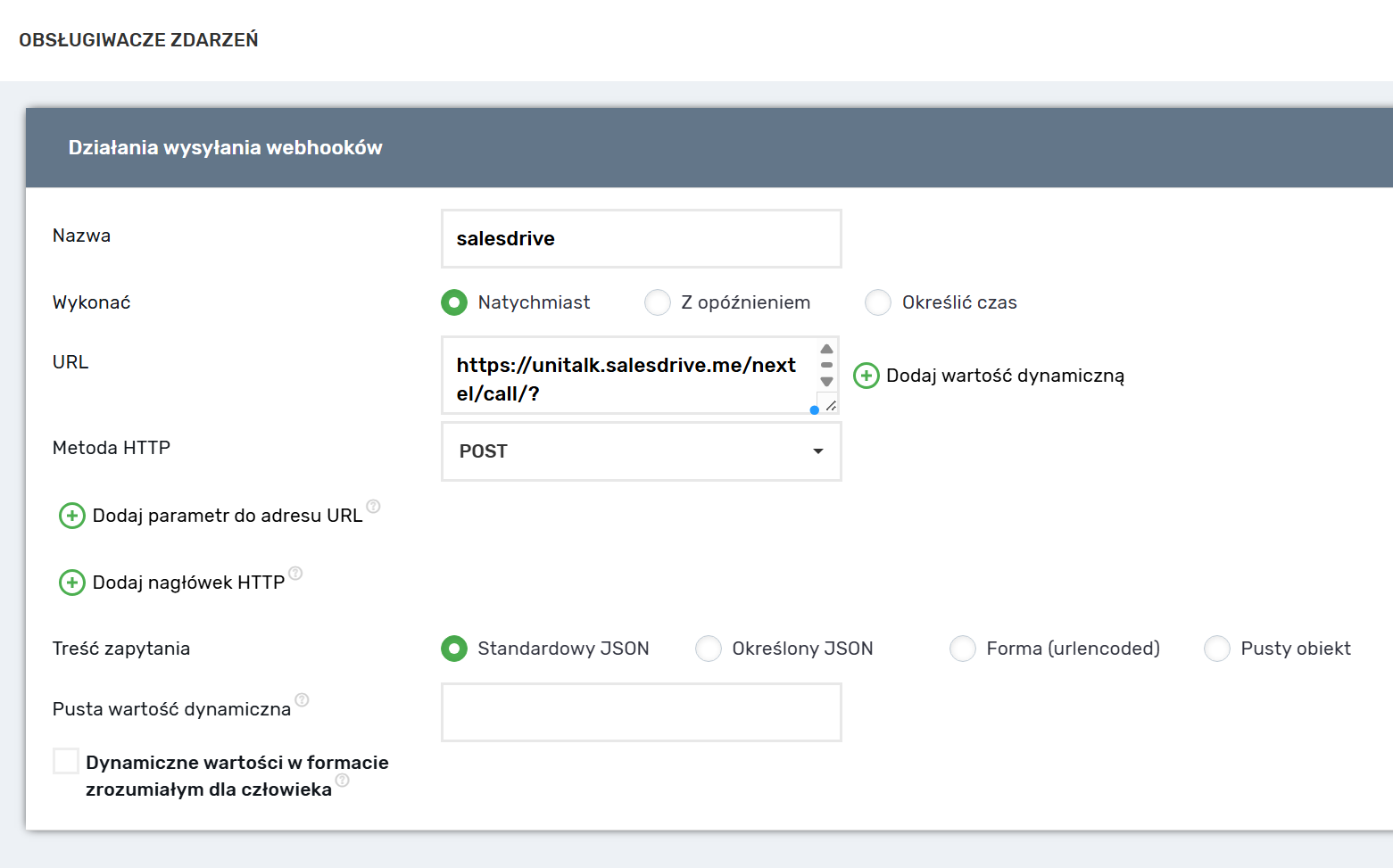Select Określony JSON request body type
Viewport: 1393px width, 868px height.
click(x=709, y=649)
